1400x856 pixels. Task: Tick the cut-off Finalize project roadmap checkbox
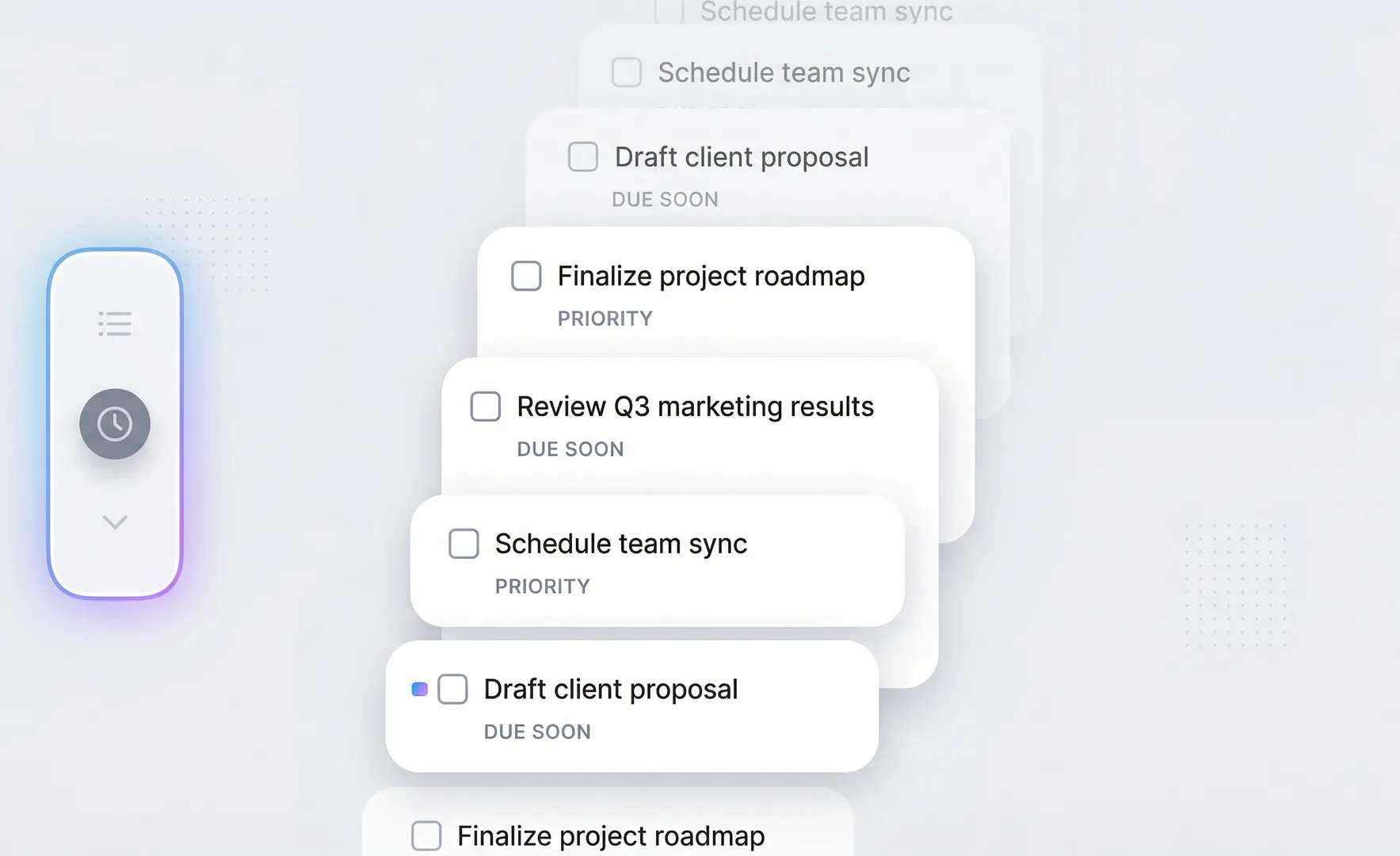click(426, 835)
